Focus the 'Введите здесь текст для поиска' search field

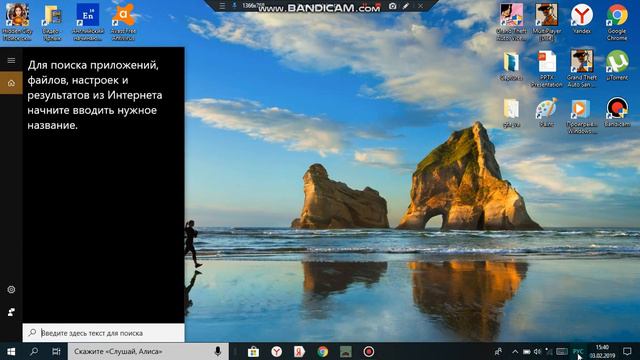tap(103, 333)
